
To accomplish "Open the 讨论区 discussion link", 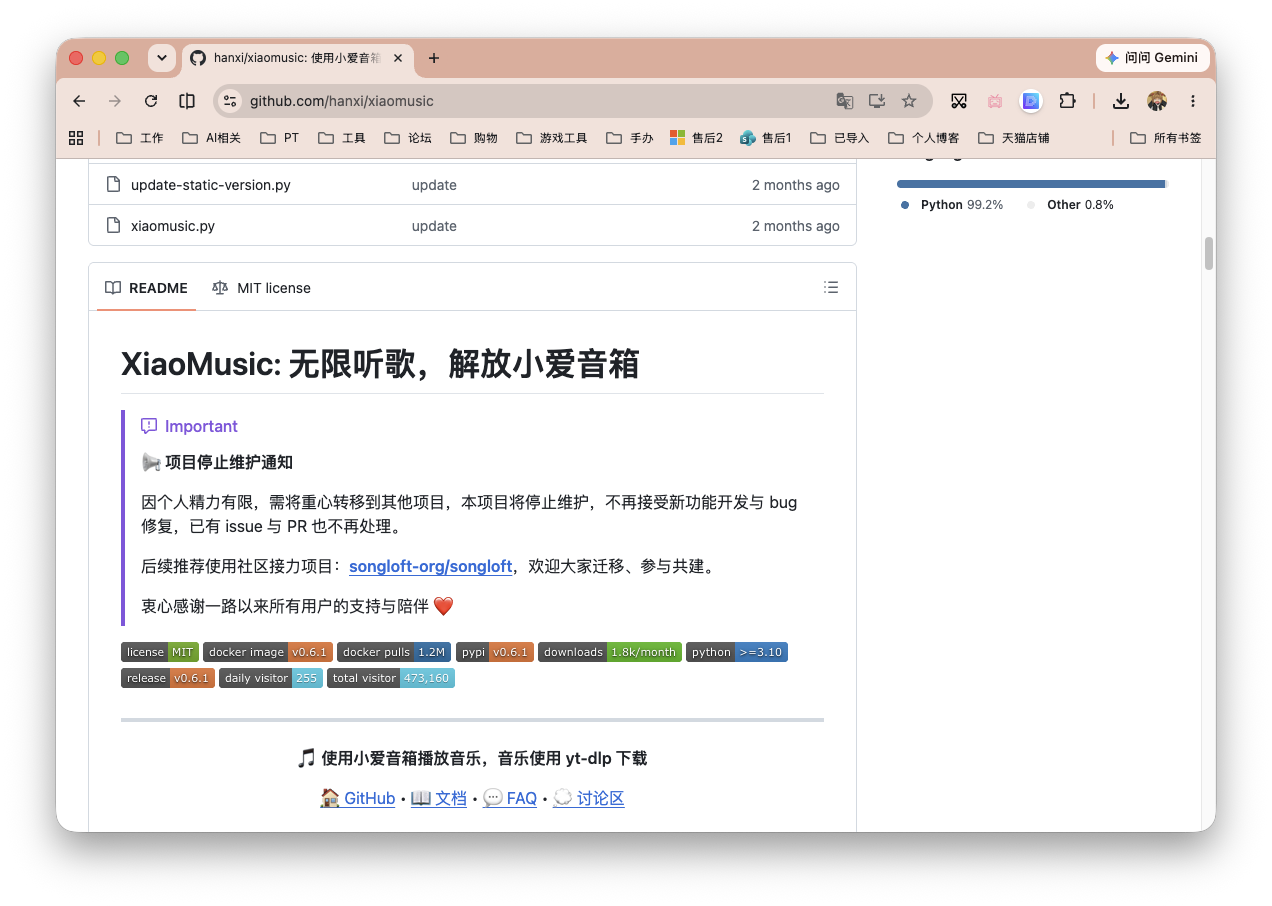I will (x=589, y=798).
